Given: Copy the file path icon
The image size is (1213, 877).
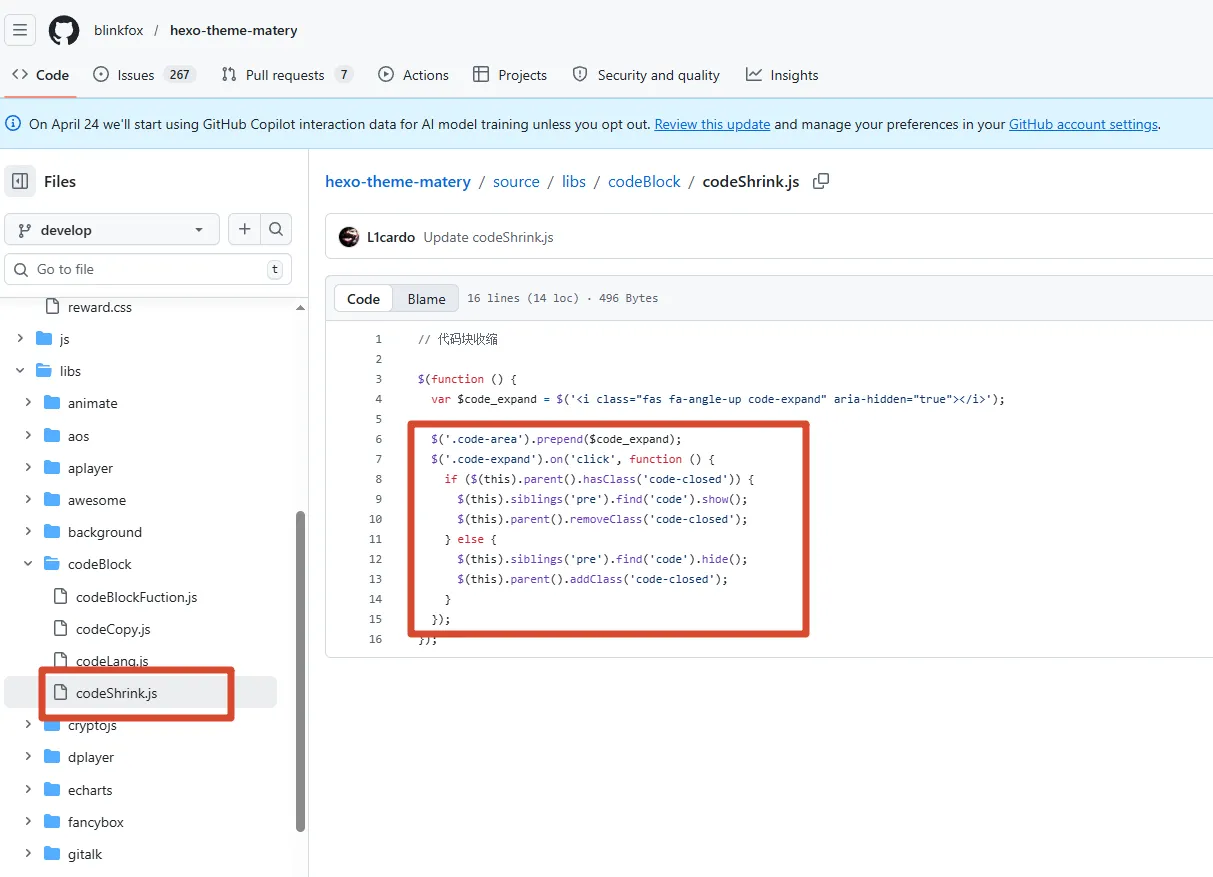Looking at the screenshot, I should point(821,181).
